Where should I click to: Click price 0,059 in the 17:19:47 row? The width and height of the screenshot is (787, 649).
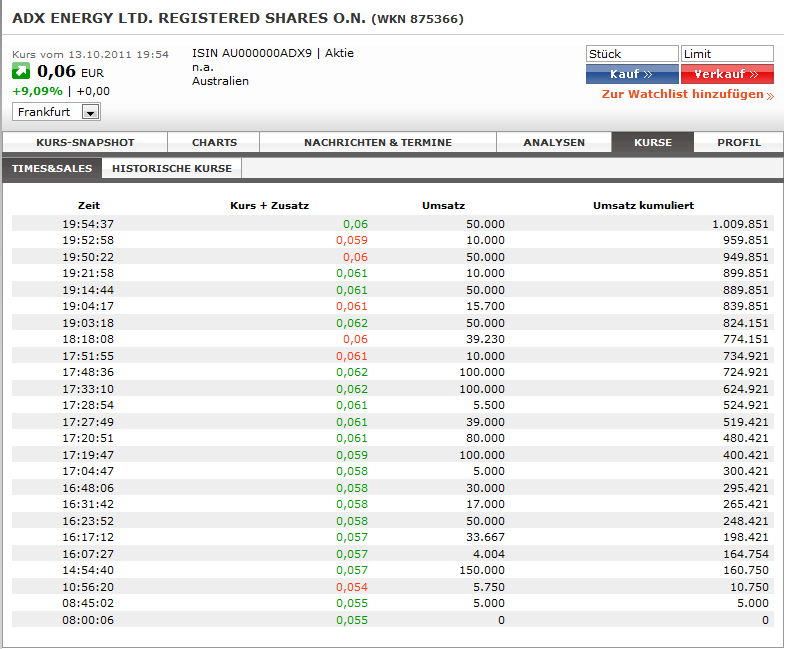(352, 455)
